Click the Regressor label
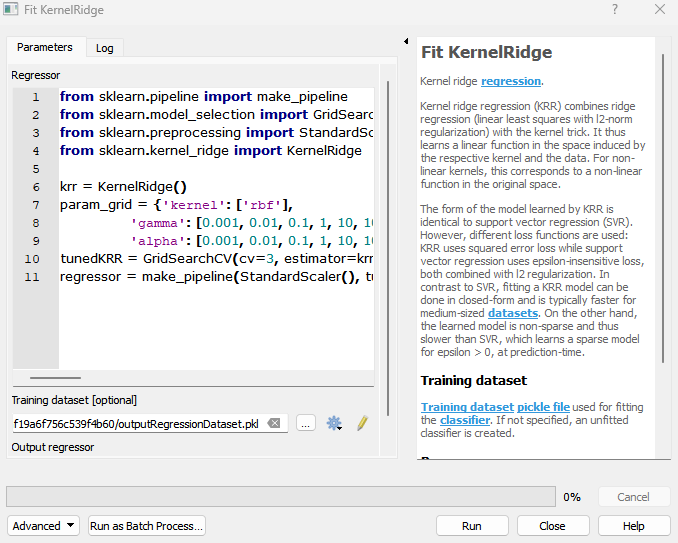Image resolution: width=678 pixels, height=543 pixels. point(35,75)
